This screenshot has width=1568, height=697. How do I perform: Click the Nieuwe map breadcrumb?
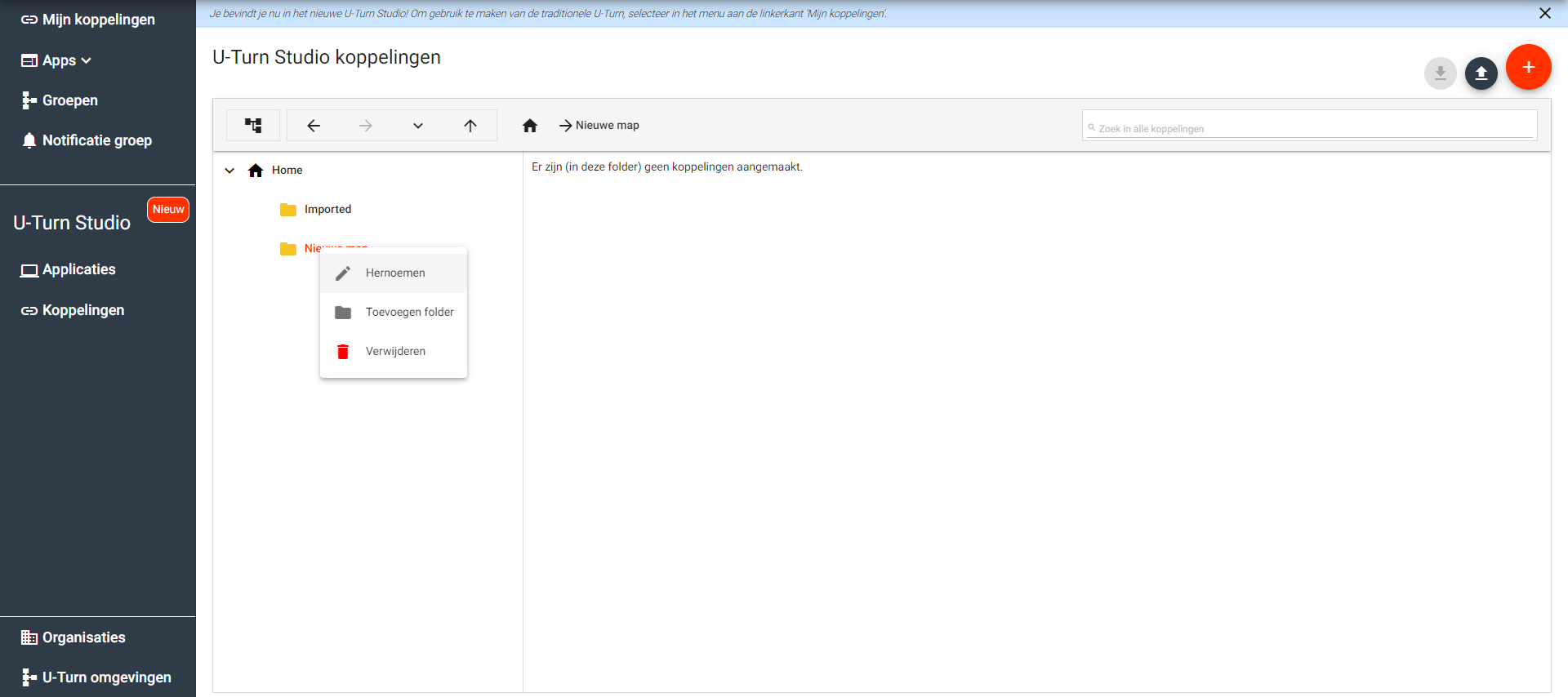607,126
